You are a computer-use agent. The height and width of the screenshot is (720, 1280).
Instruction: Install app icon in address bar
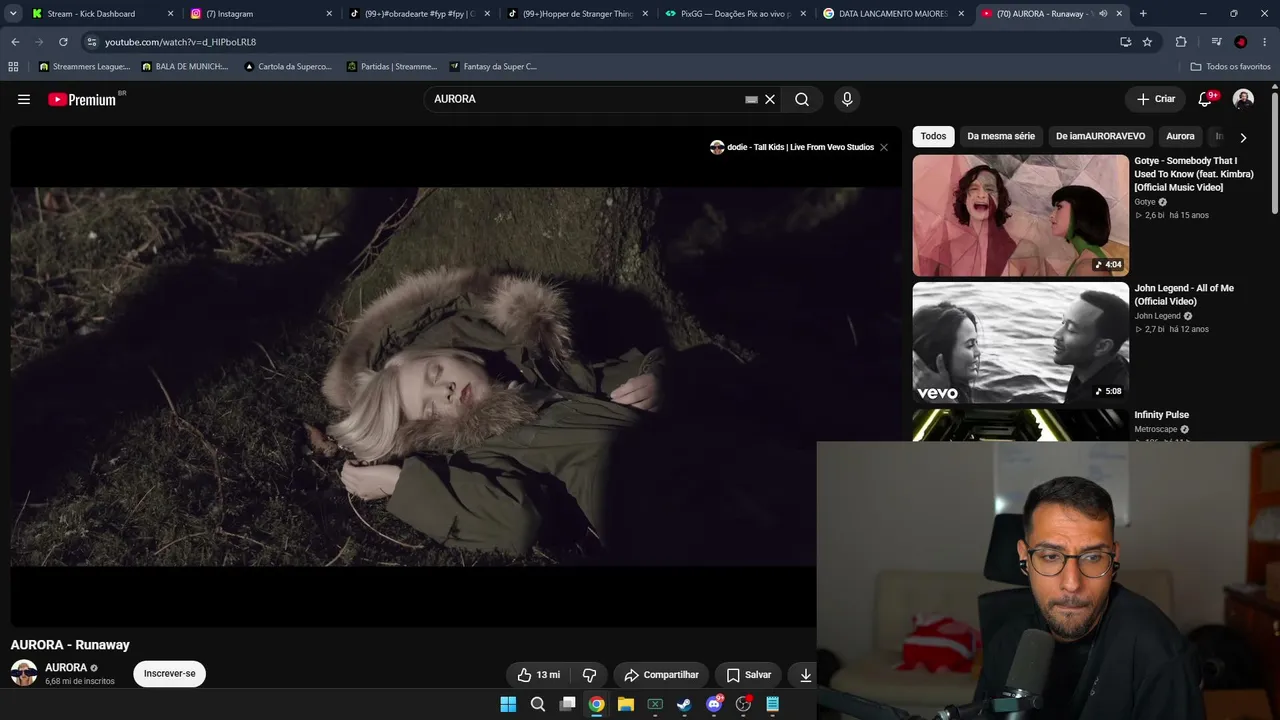pos(1126,42)
